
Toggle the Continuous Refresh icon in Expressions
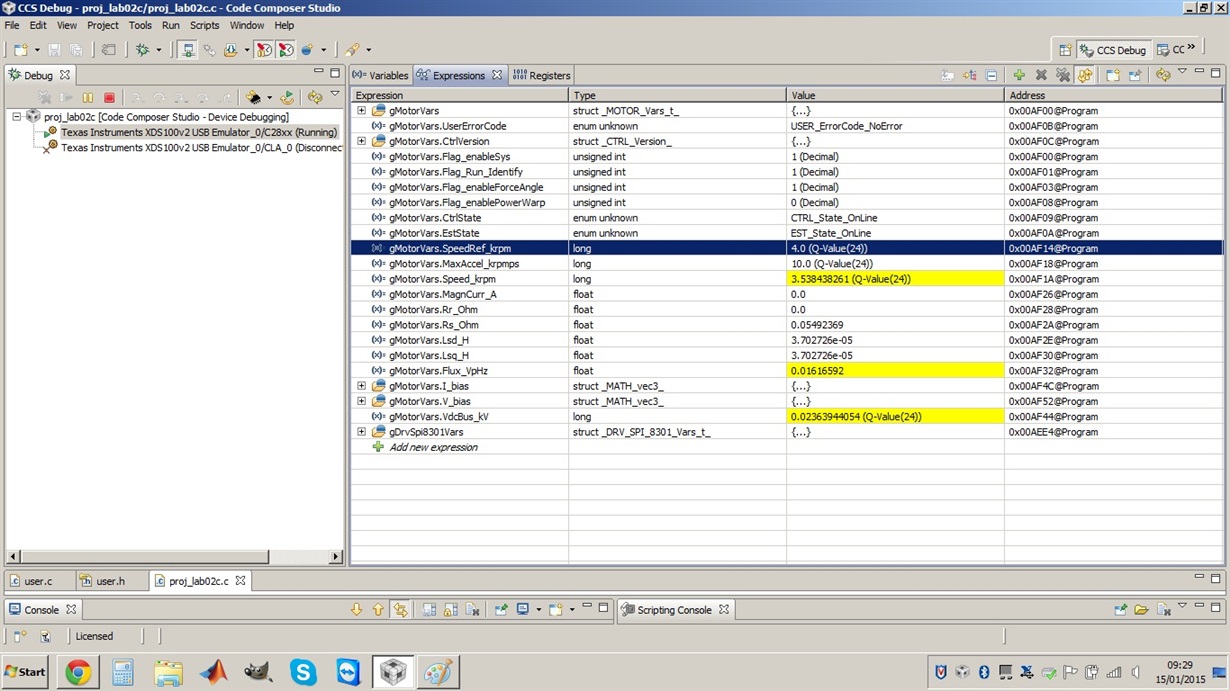coord(1085,75)
